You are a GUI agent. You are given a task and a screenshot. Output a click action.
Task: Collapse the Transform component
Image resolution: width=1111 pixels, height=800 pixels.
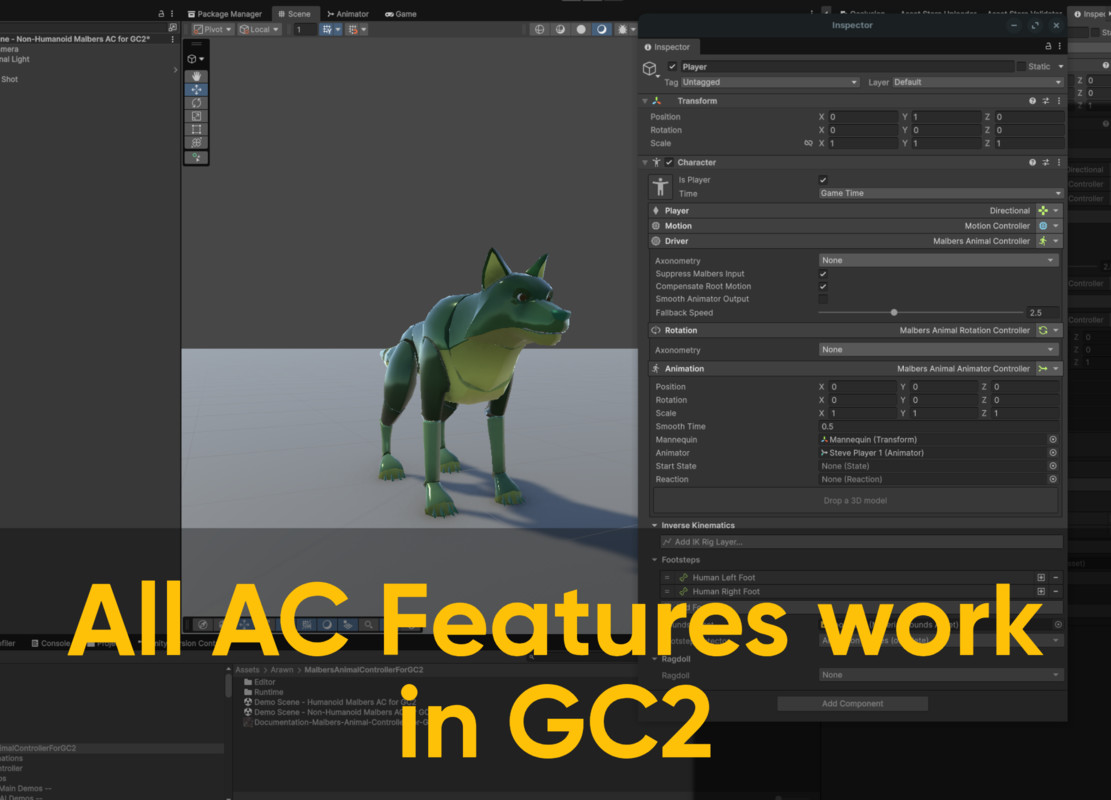[645, 100]
